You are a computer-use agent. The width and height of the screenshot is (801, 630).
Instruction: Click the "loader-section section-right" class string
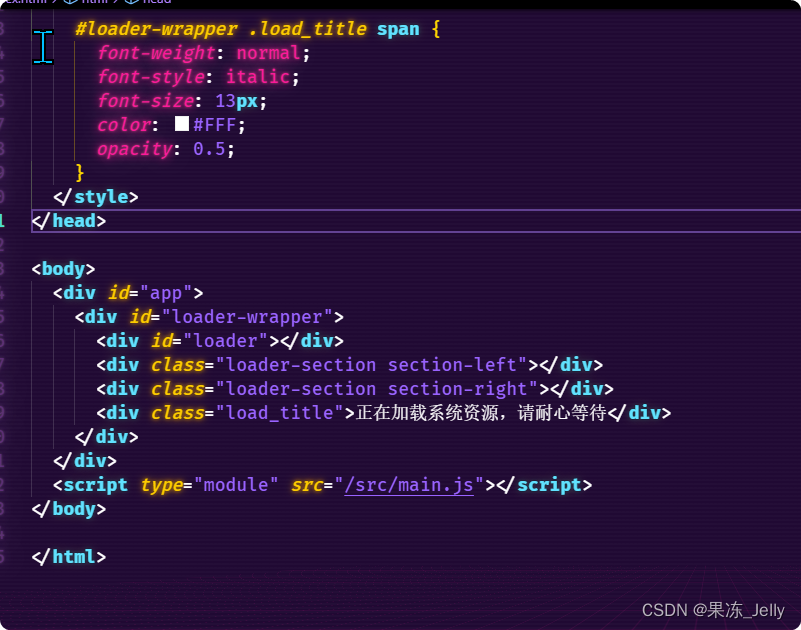(377, 389)
